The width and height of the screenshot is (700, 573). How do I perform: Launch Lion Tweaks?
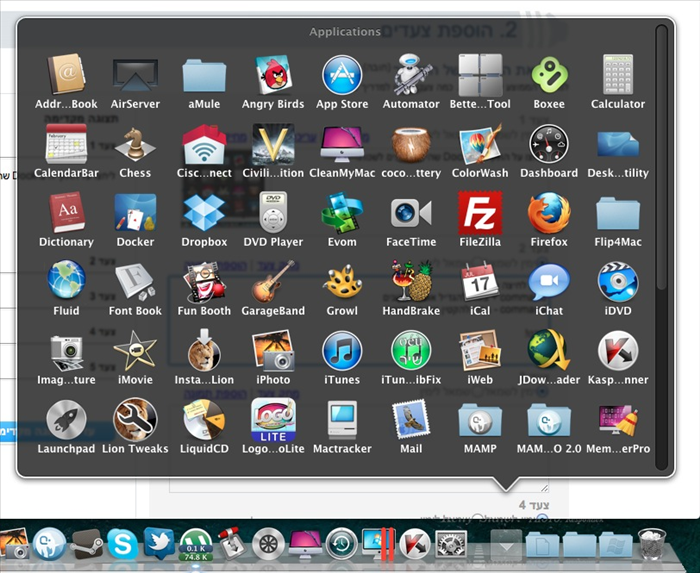click(x=135, y=419)
